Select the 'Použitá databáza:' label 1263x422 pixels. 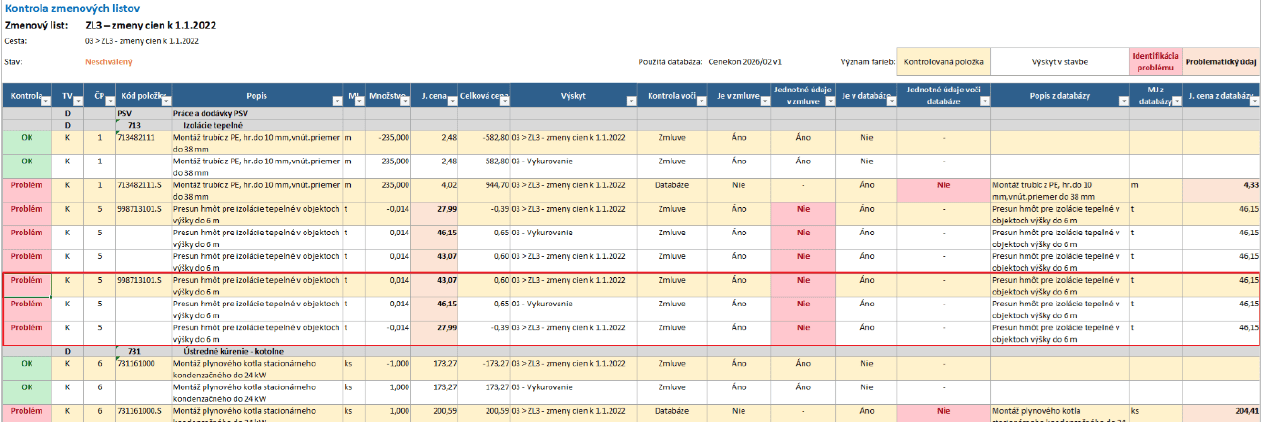670,62
